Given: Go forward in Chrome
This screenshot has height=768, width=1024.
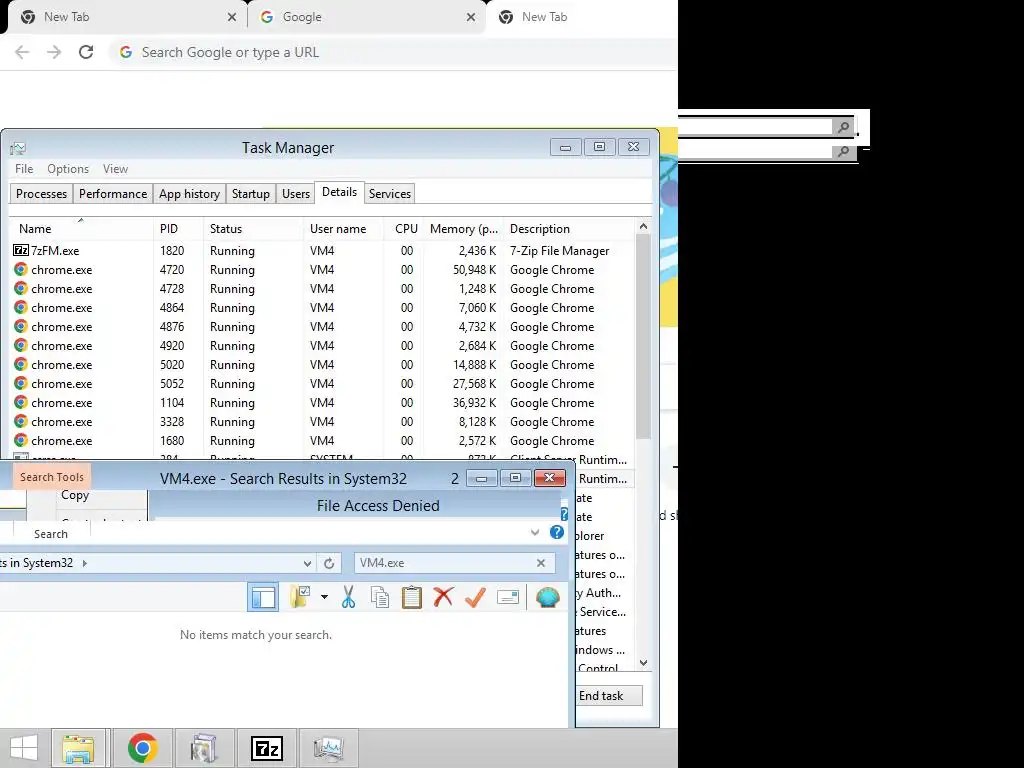Looking at the screenshot, I should [x=54, y=52].
